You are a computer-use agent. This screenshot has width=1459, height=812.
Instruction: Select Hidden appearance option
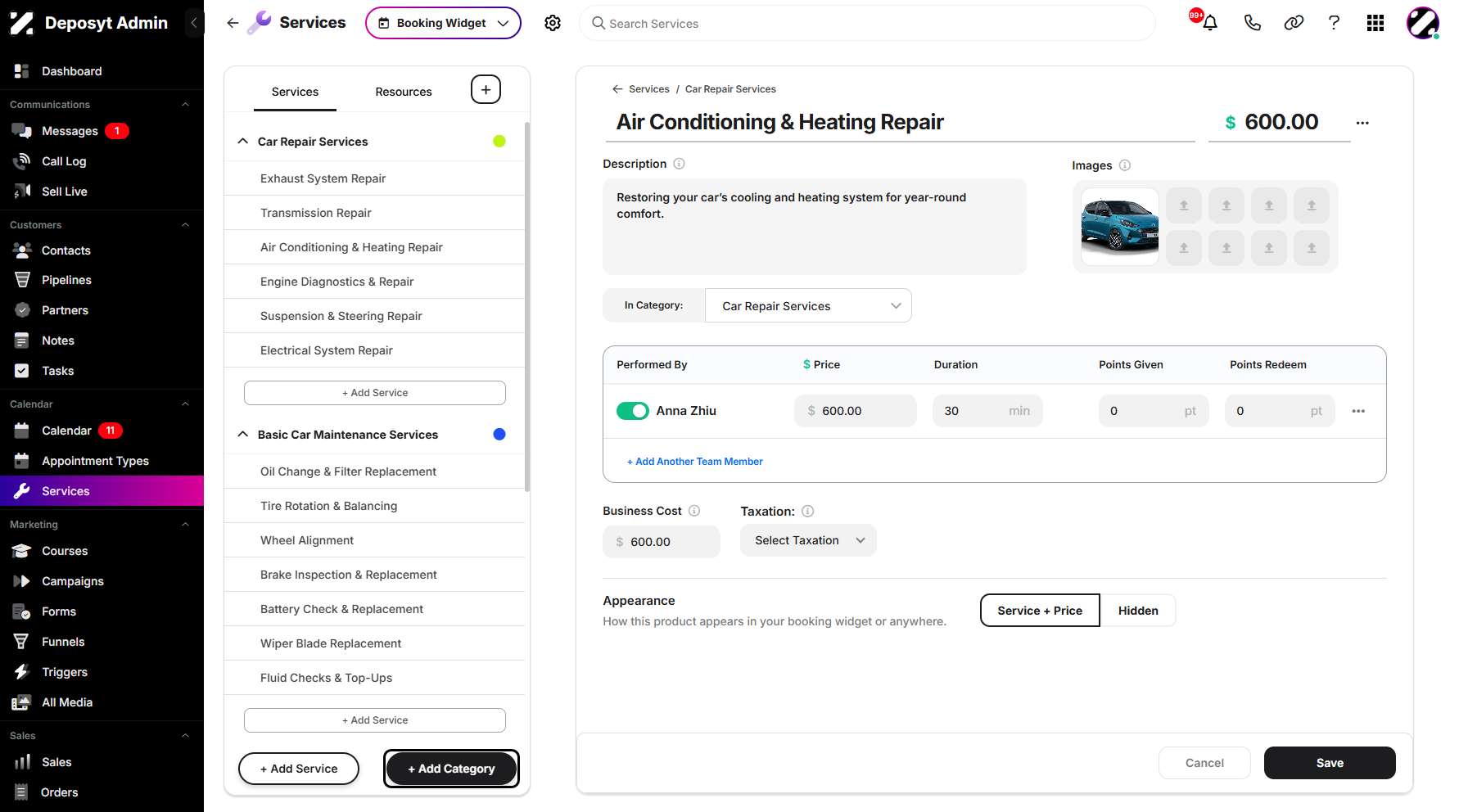[x=1138, y=611]
